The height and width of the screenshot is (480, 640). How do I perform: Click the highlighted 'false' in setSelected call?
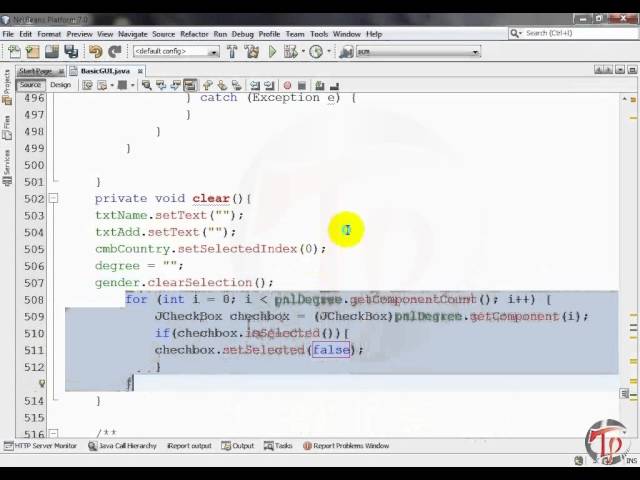331,350
